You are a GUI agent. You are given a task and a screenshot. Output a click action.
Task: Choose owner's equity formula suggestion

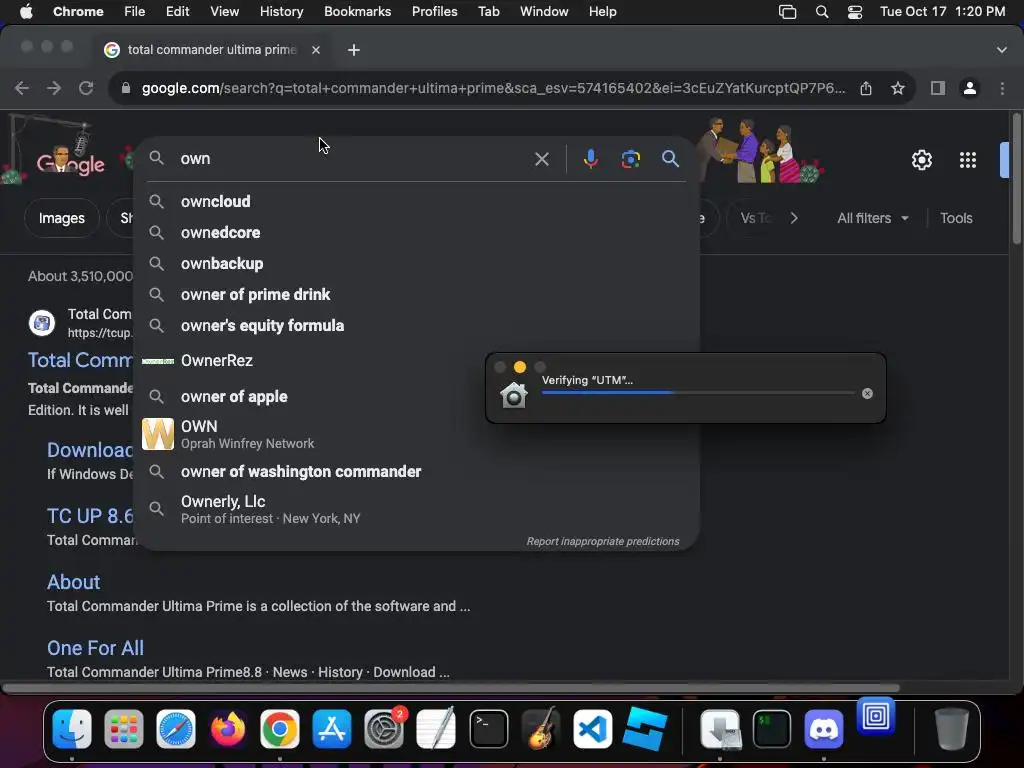tap(416, 325)
